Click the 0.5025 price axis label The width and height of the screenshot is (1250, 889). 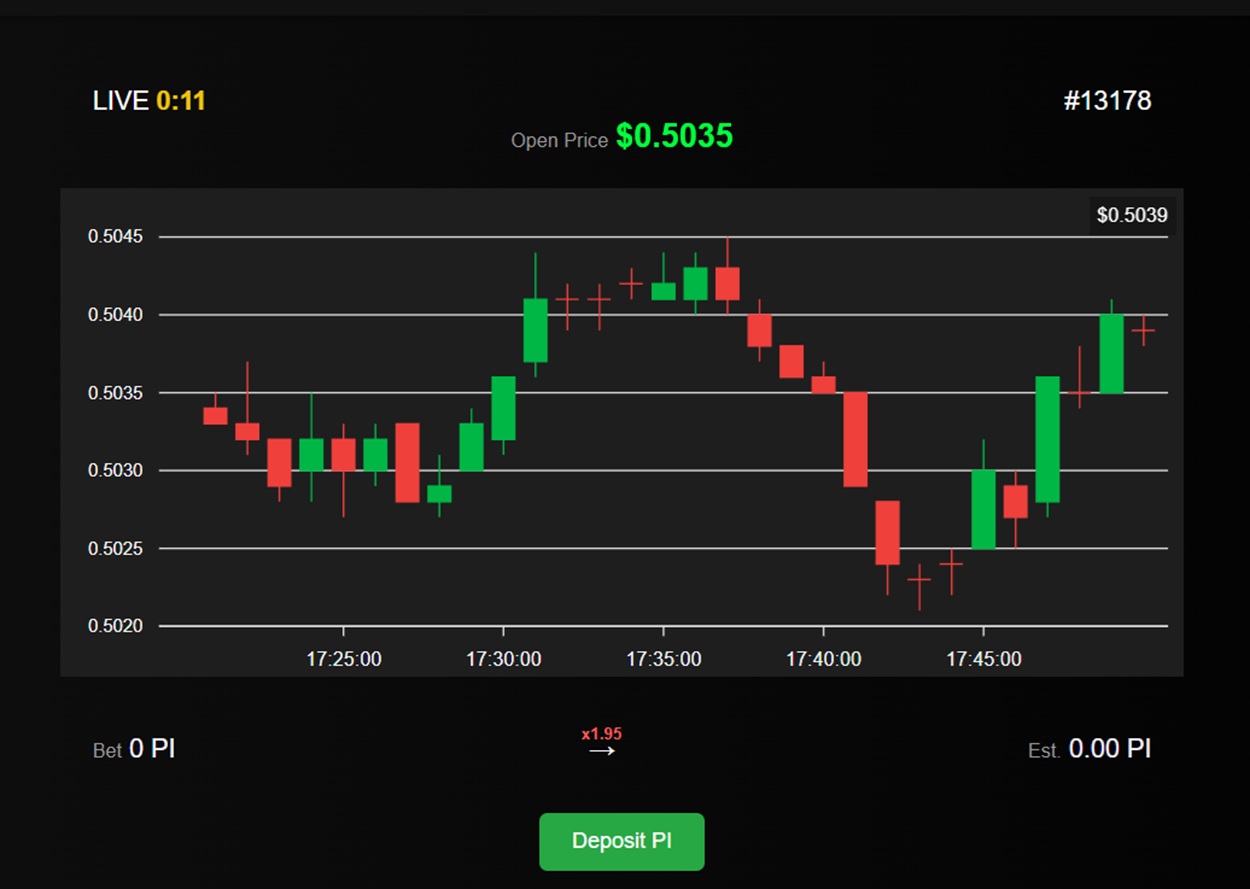click(116, 548)
